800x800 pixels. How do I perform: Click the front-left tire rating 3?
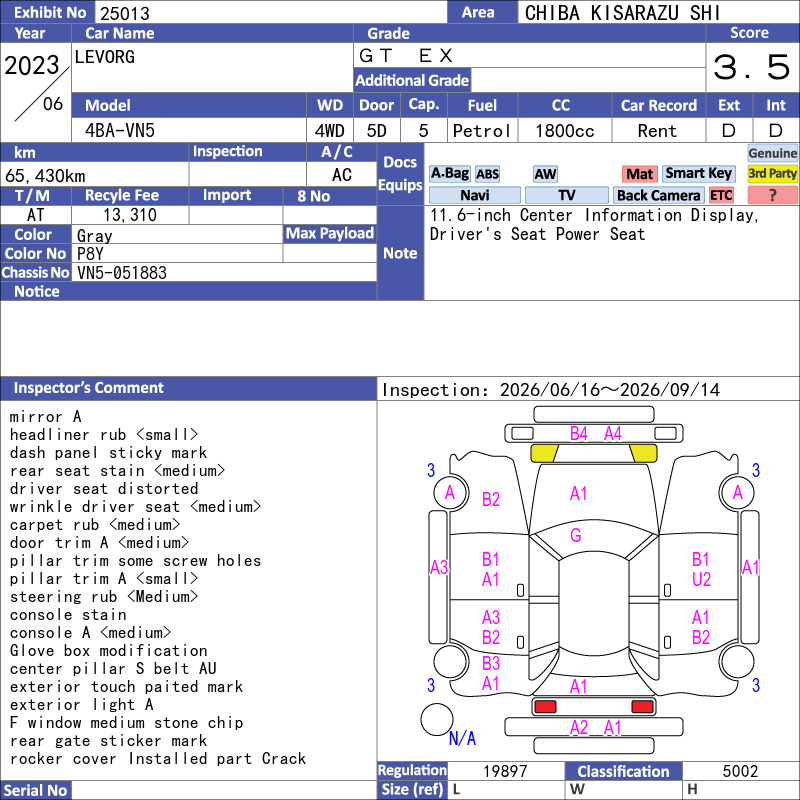click(x=431, y=470)
